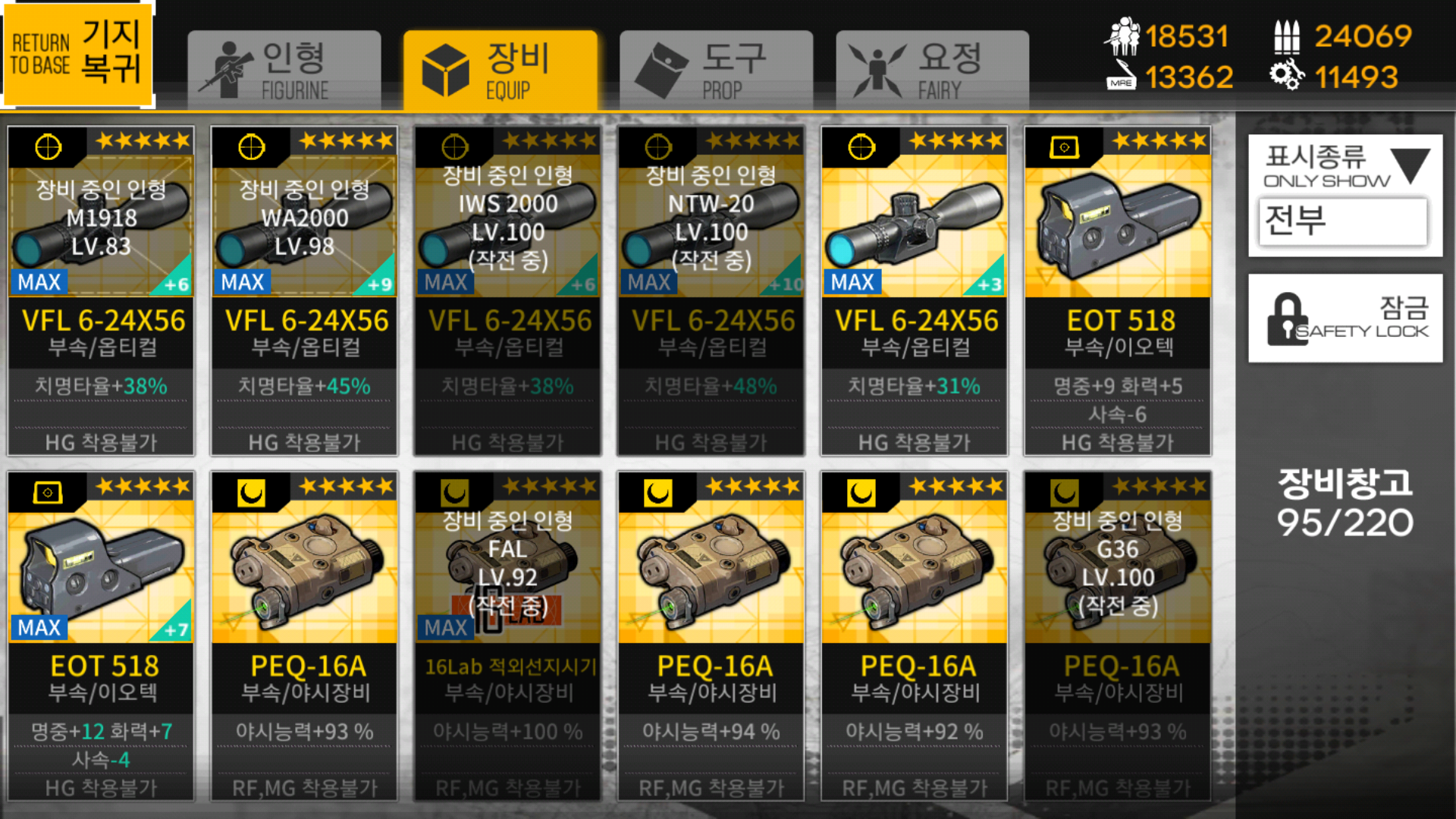Select the VFL 6-24X56 scope equipped on WA2000

pos(305,291)
